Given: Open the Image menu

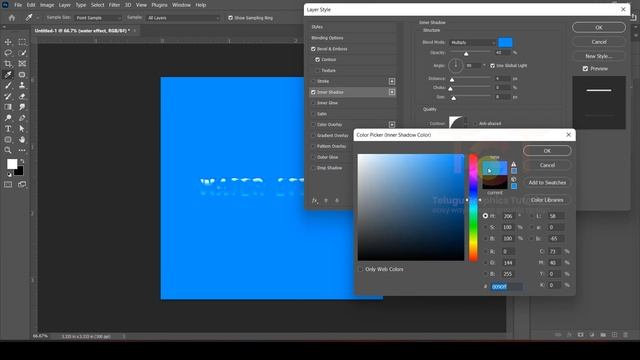Looking at the screenshot, I should click(47, 5).
